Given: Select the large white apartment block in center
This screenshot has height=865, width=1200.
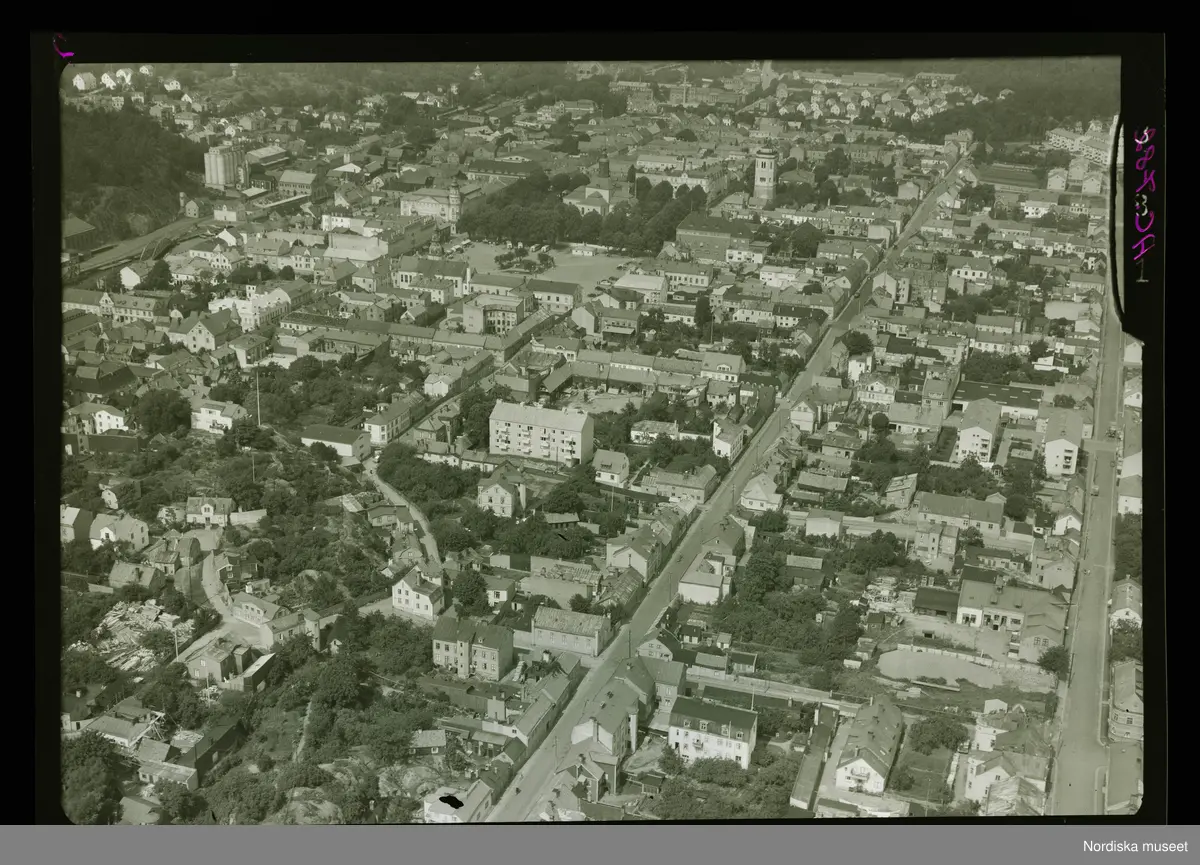Looking at the screenshot, I should point(540,432).
